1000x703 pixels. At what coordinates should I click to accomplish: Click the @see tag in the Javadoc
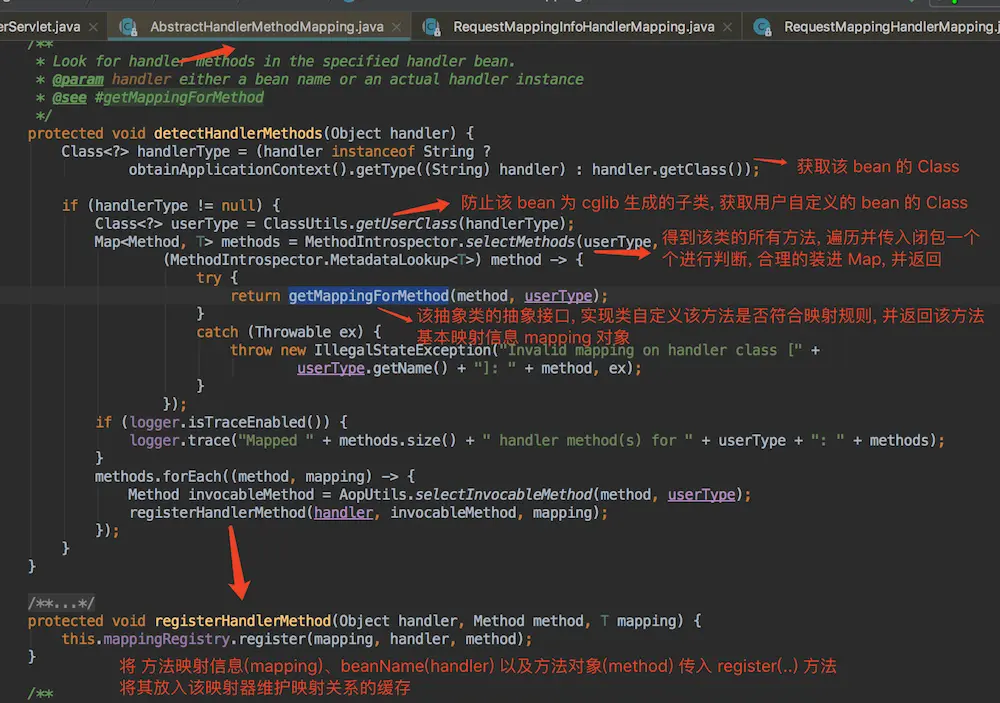click(x=69, y=97)
